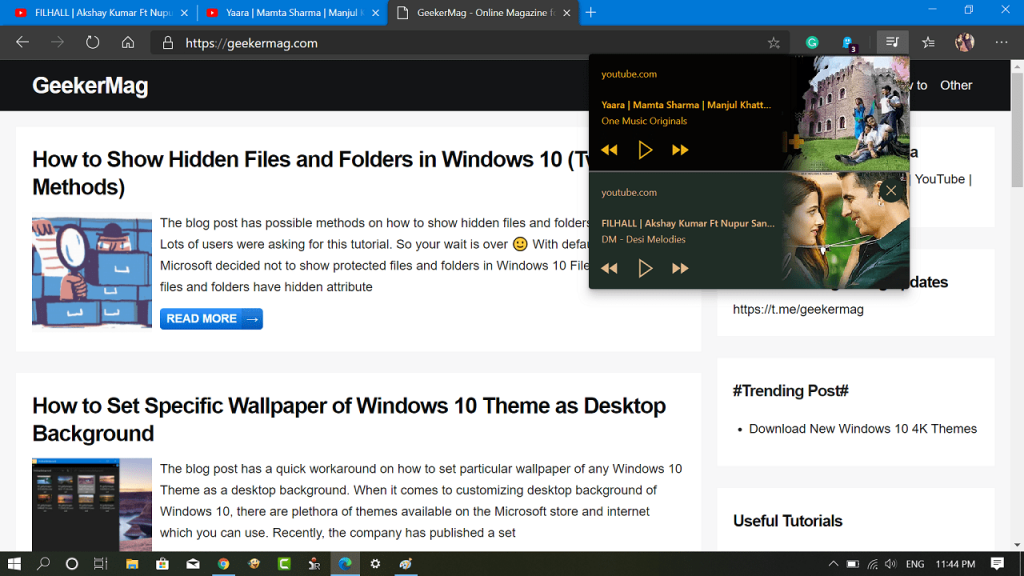Show hidden system tray icons
The height and width of the screenshot is (576, 1024).
point(833,564)
